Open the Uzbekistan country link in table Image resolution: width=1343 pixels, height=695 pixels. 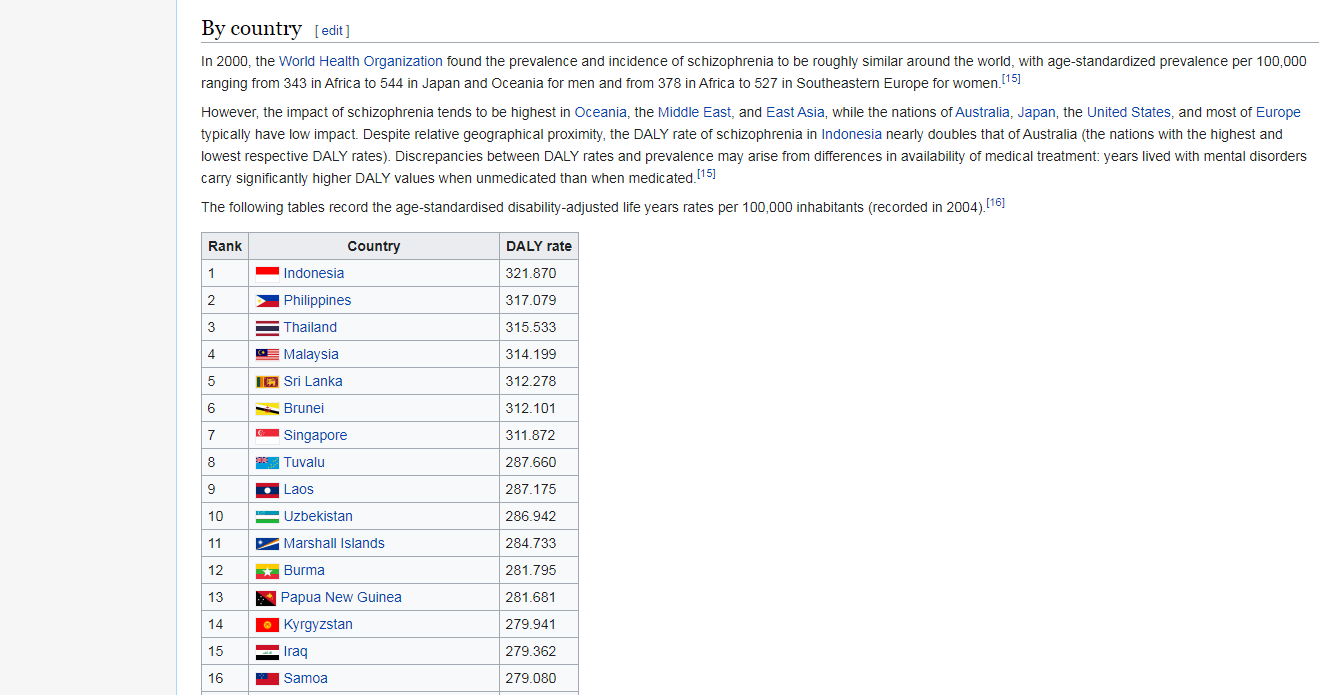(318, 516)
